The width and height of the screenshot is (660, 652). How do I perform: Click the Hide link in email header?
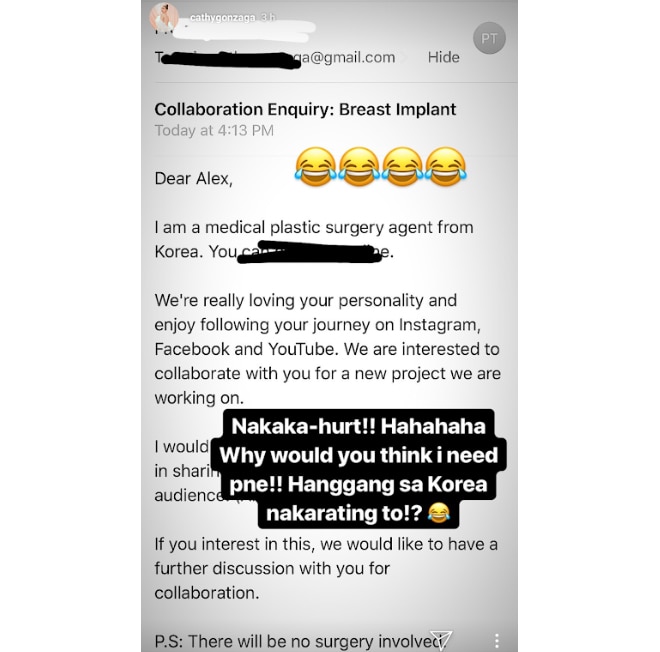coord(443,57)
